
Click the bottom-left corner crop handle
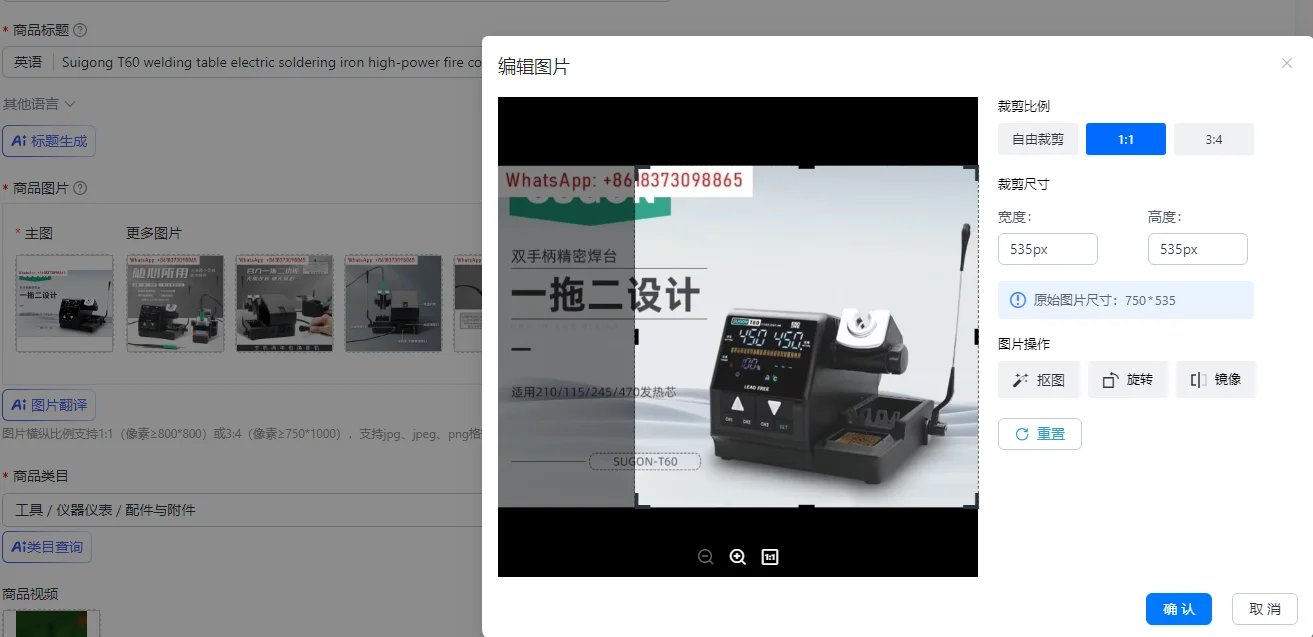click(641, 502)
